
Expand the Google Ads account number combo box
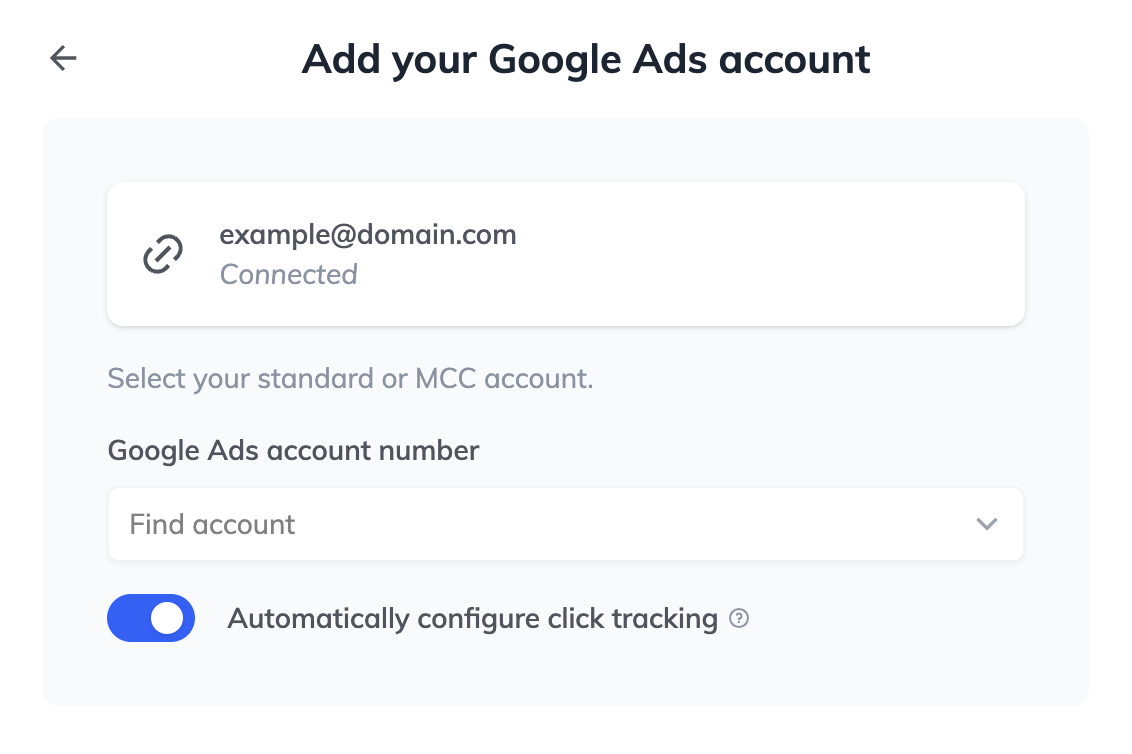click(565, 524)
